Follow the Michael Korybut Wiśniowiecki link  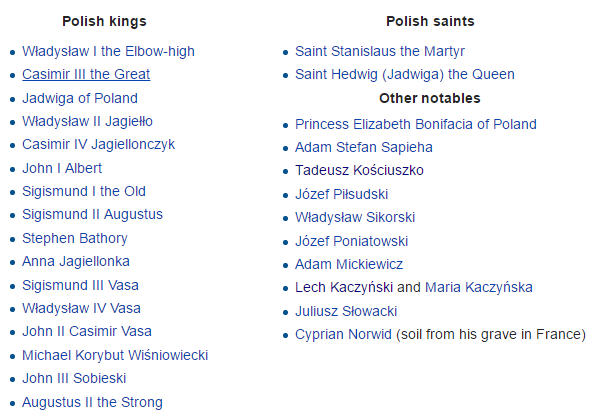coord(115,355)
